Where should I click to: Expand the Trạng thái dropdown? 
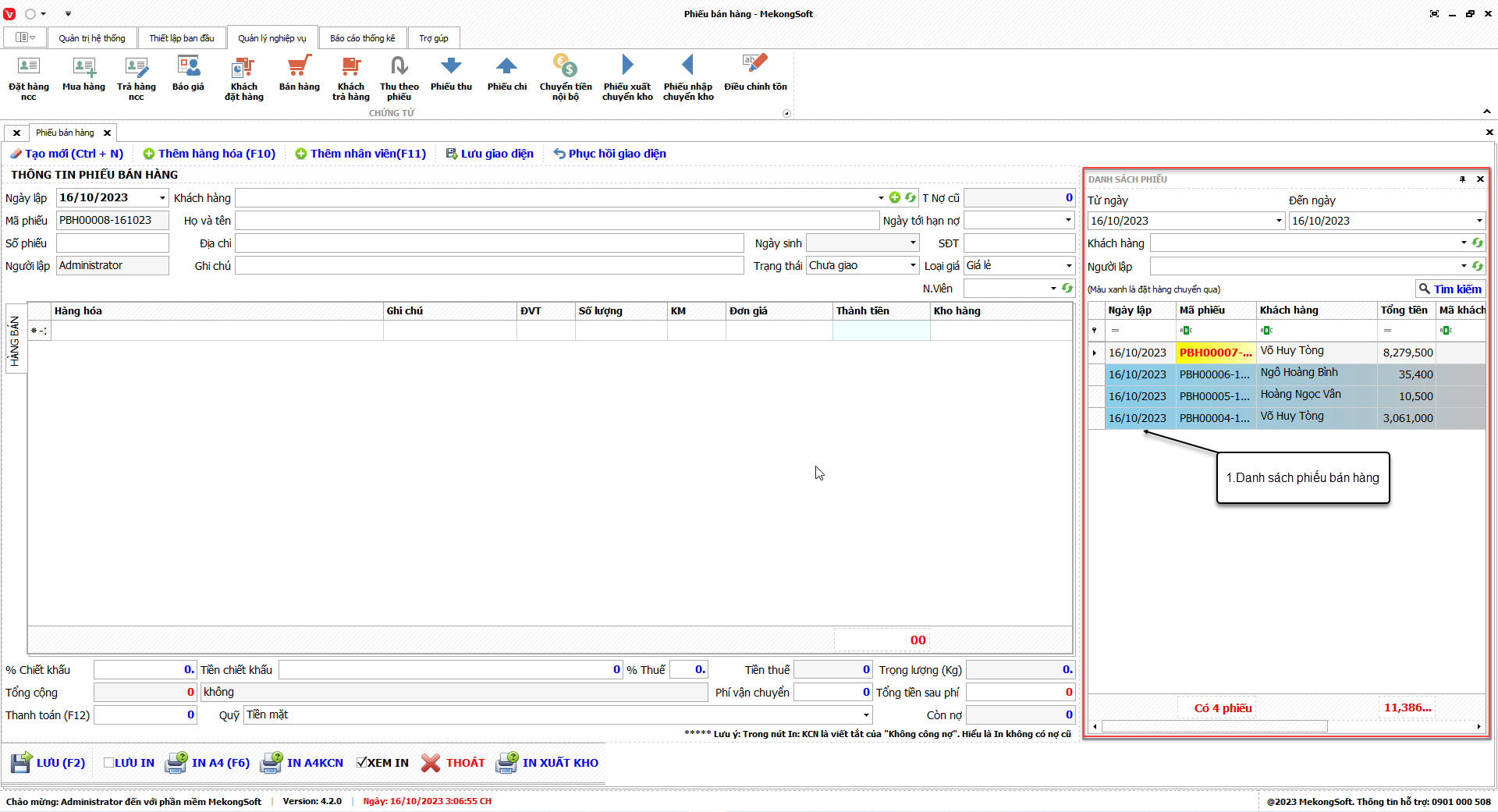click(x=913, y=266)
